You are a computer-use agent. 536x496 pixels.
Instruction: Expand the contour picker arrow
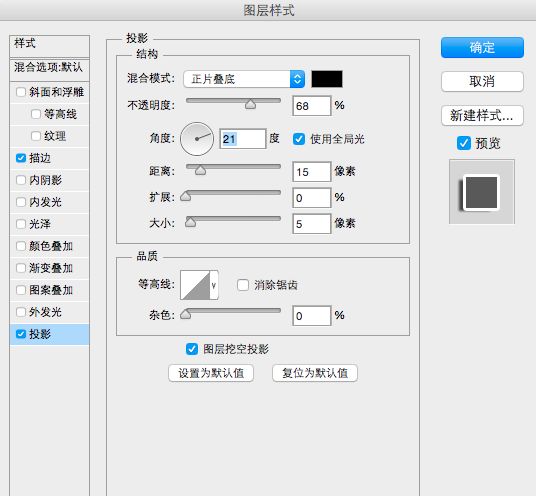pyautogui.click(x=214, y=285)
